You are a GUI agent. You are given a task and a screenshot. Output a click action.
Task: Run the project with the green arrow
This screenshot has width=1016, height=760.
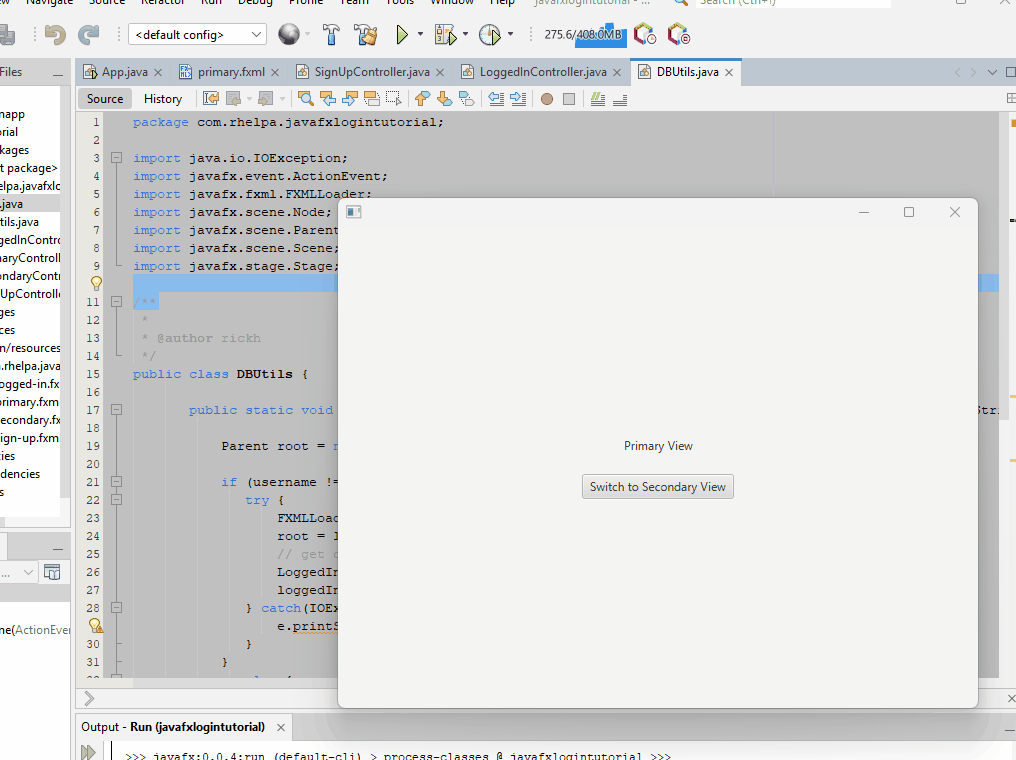(x=402, y=34)
